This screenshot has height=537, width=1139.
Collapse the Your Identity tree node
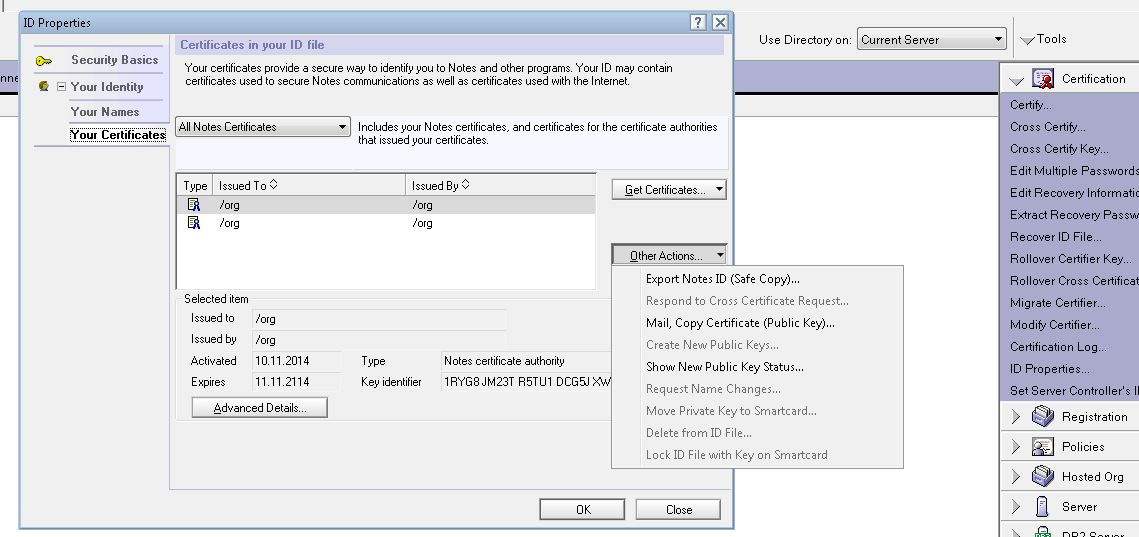click(x=61, y=87)
